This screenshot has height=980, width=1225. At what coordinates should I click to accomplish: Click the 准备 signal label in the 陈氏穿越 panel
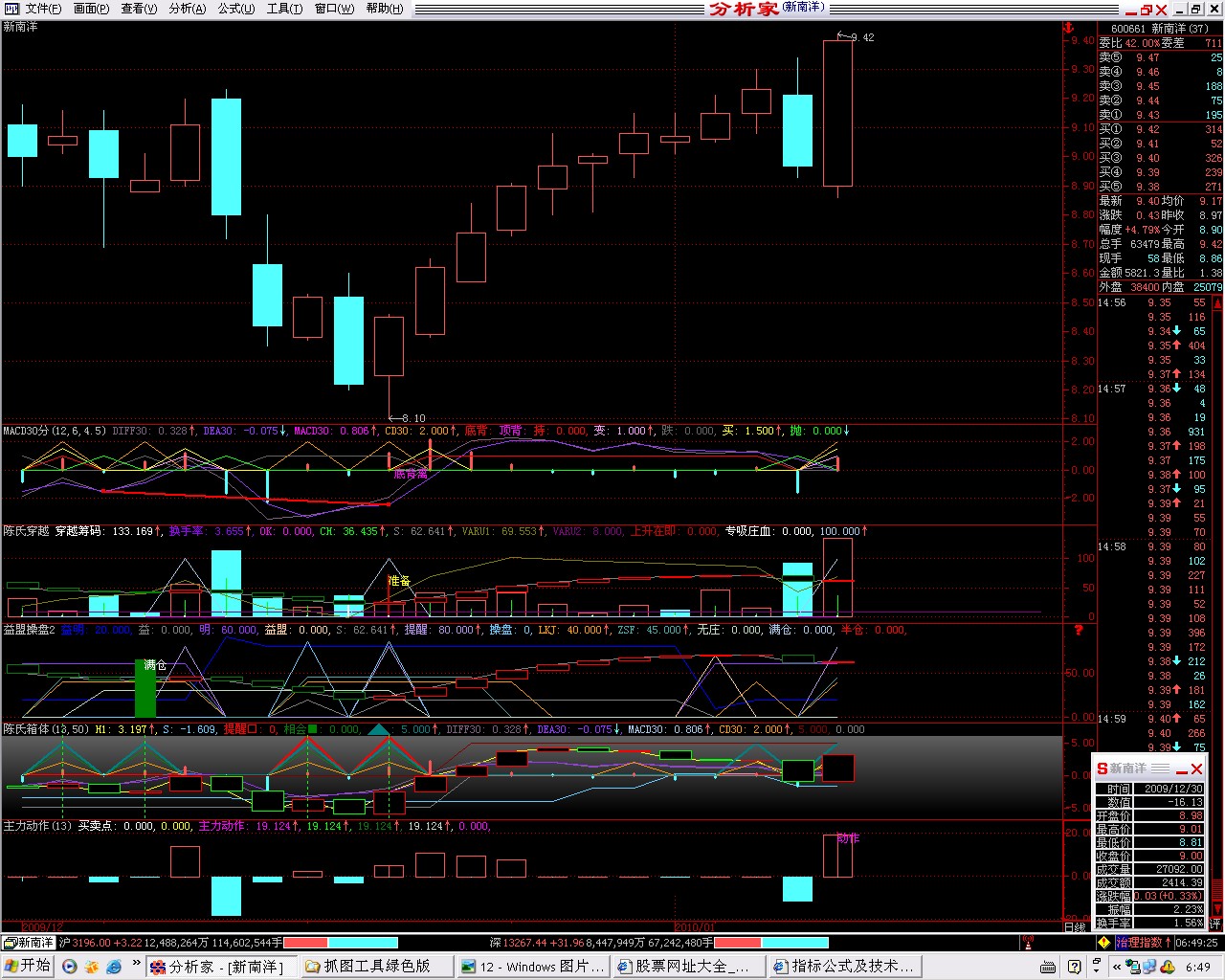point(399,581)
